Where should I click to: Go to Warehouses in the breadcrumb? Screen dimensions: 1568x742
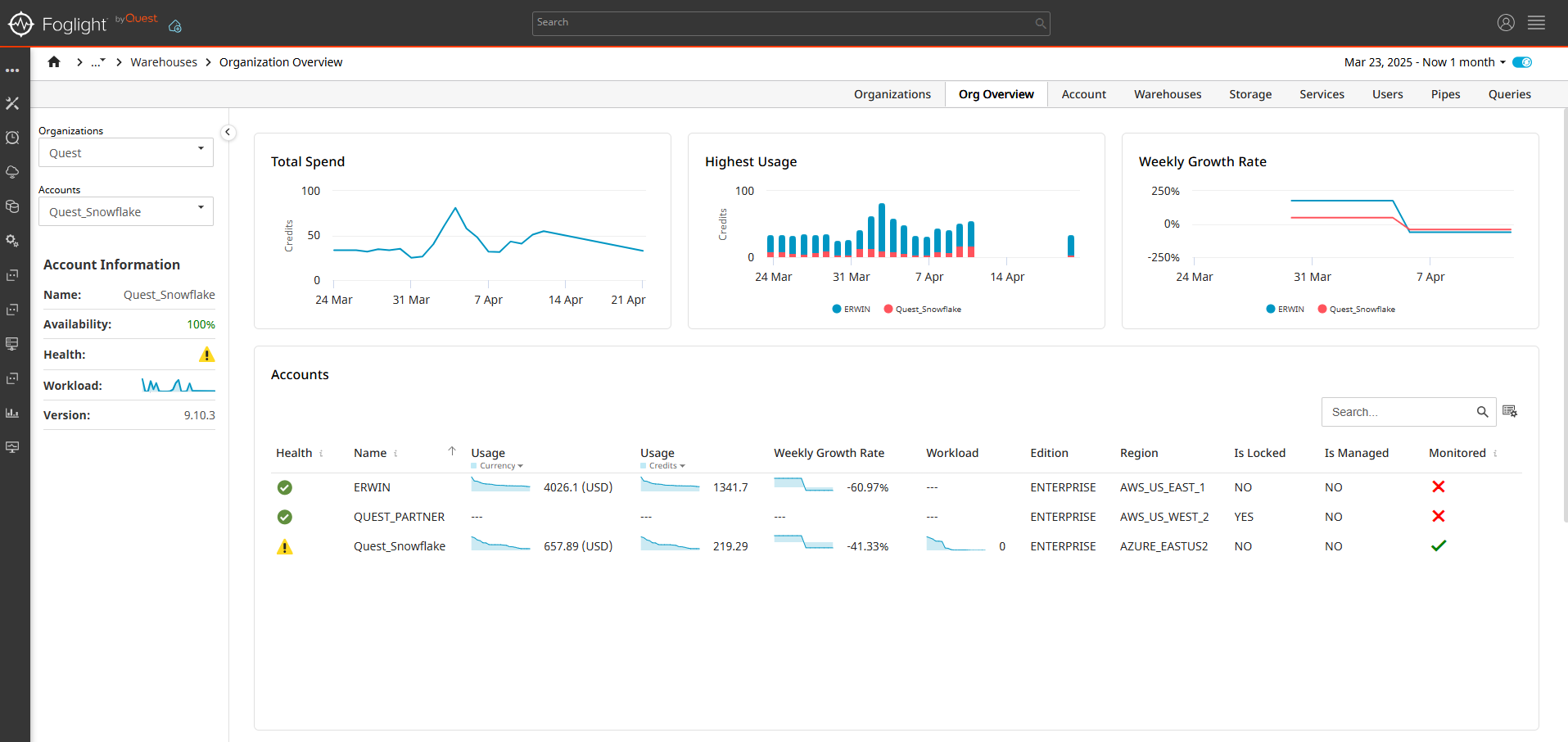(x=164, y=62)
